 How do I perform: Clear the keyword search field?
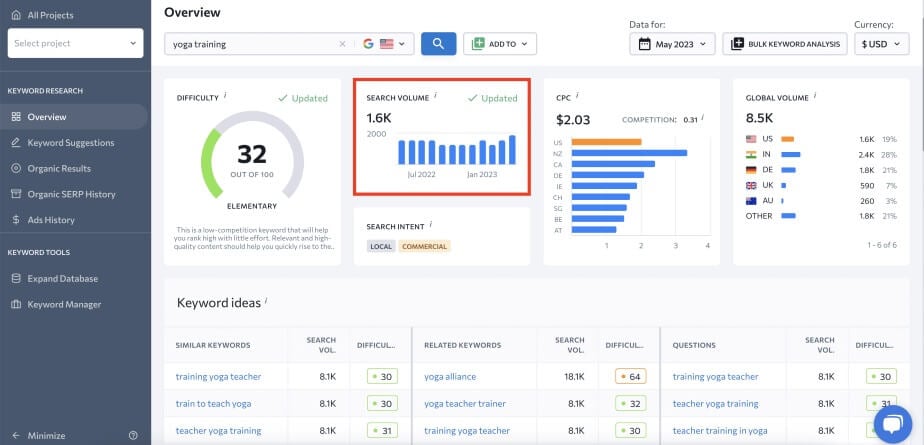[x=342, y=44]
